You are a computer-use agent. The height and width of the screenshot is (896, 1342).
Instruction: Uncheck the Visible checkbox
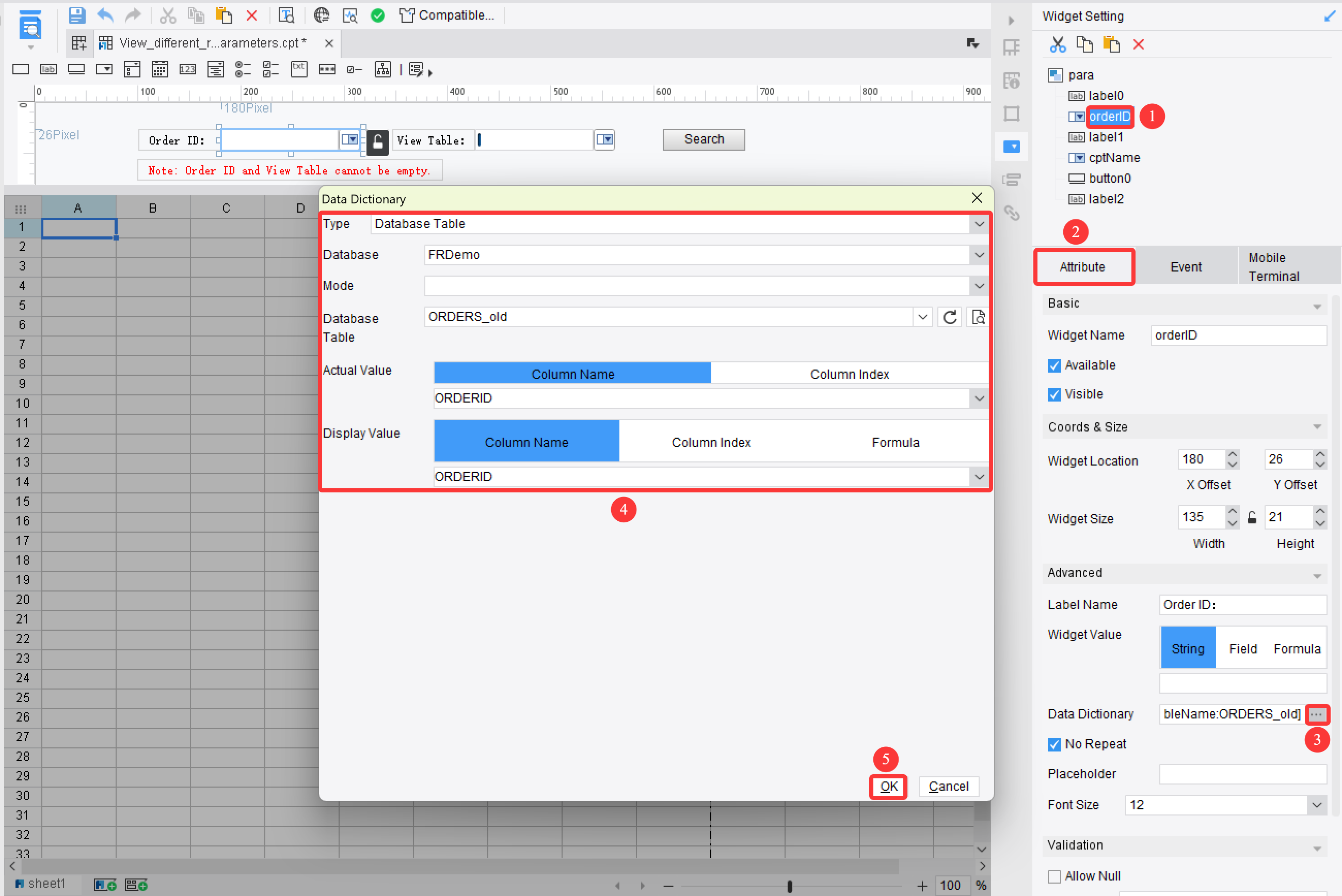[1054, 394]
